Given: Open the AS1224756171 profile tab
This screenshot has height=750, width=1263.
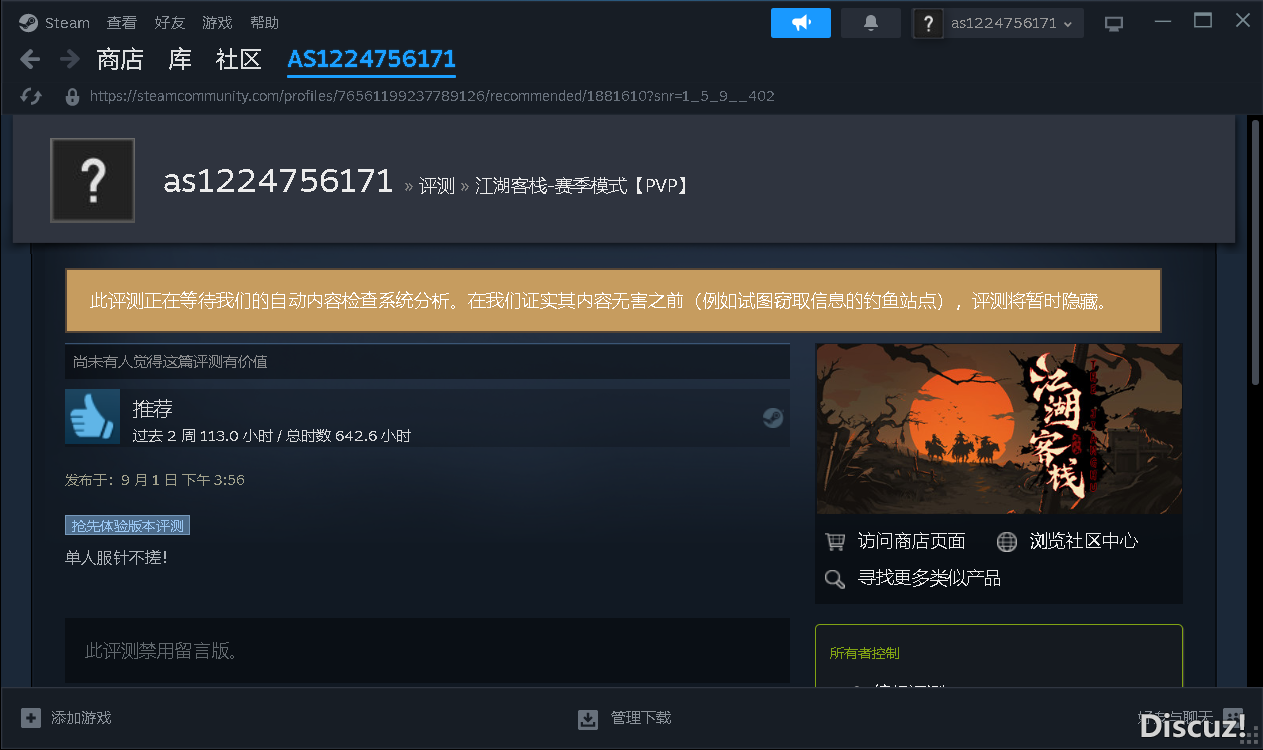Looking at the screenshot, I should click(x=372, y=59).
